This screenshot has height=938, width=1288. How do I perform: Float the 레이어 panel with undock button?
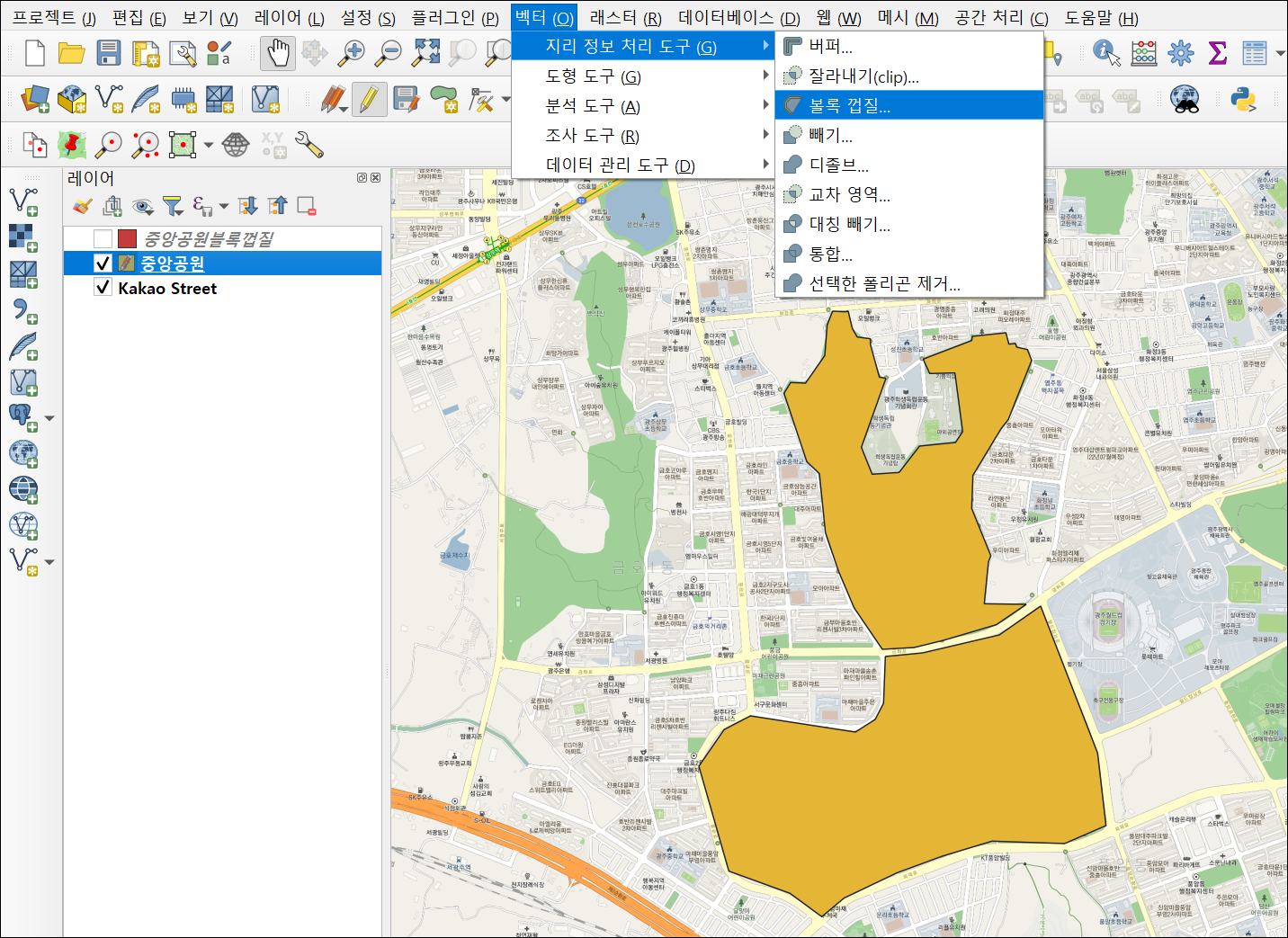(362, 178)
